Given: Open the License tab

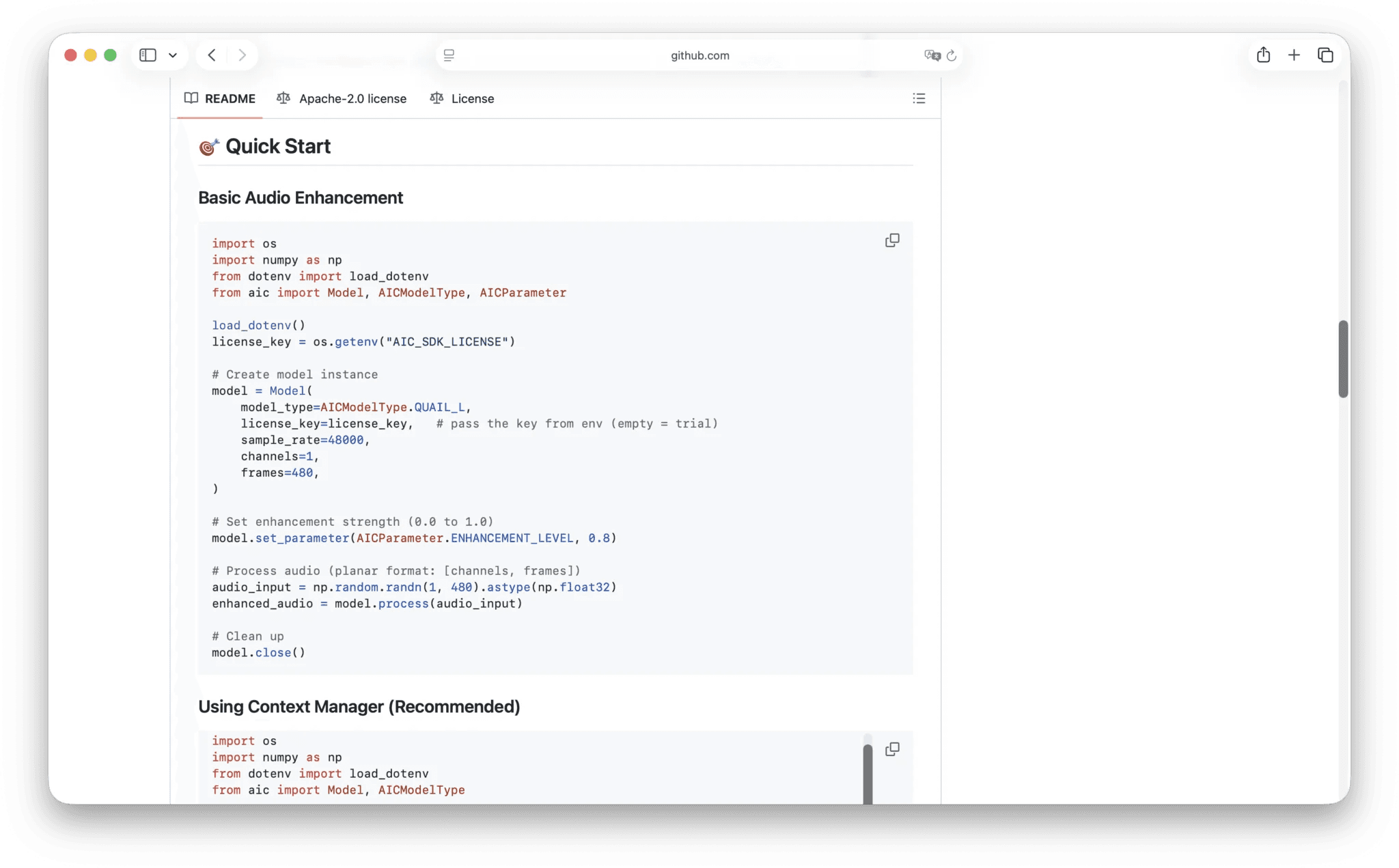Looking at the screenshot, I should 462,98.
